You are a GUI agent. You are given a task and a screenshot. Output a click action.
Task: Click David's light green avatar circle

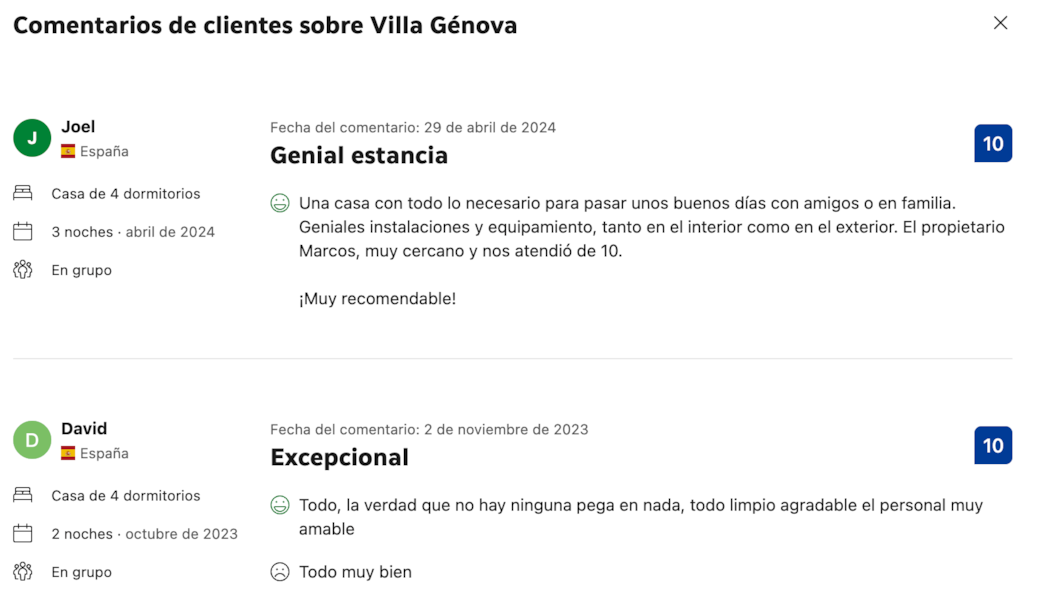(32, 440)
